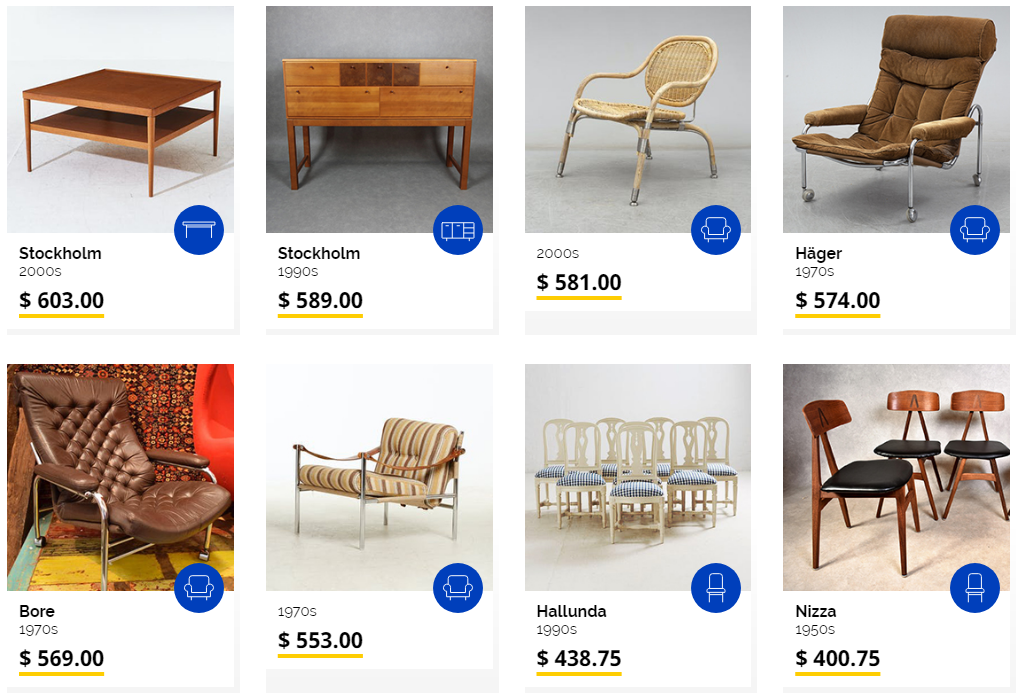View the rattan armchair photo

click(x=638, y=119)
